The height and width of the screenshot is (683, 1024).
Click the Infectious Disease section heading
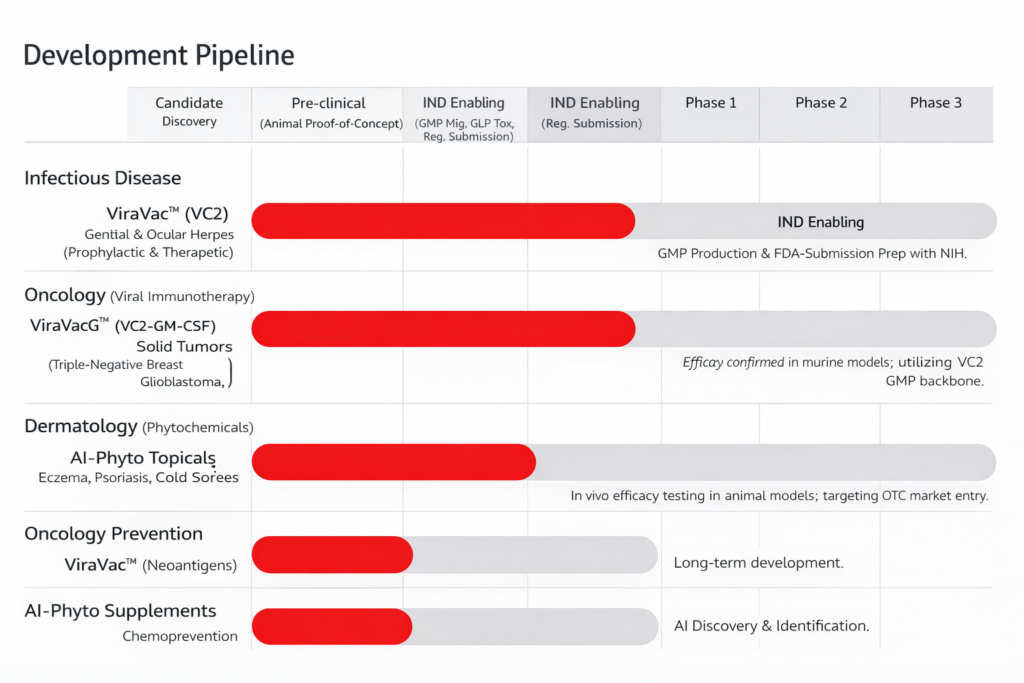point(103,178)
